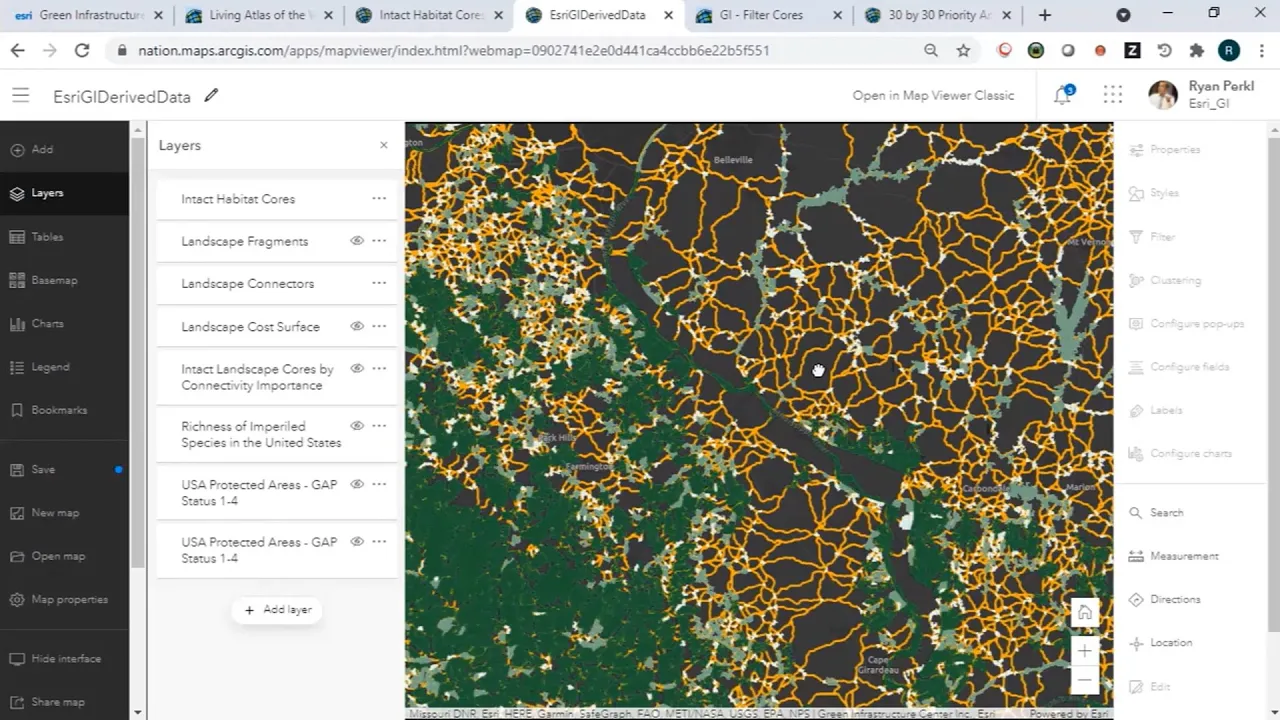Open the Tables panel
This screenshot has height=720, width=1280.
click(x=37, y=237)
